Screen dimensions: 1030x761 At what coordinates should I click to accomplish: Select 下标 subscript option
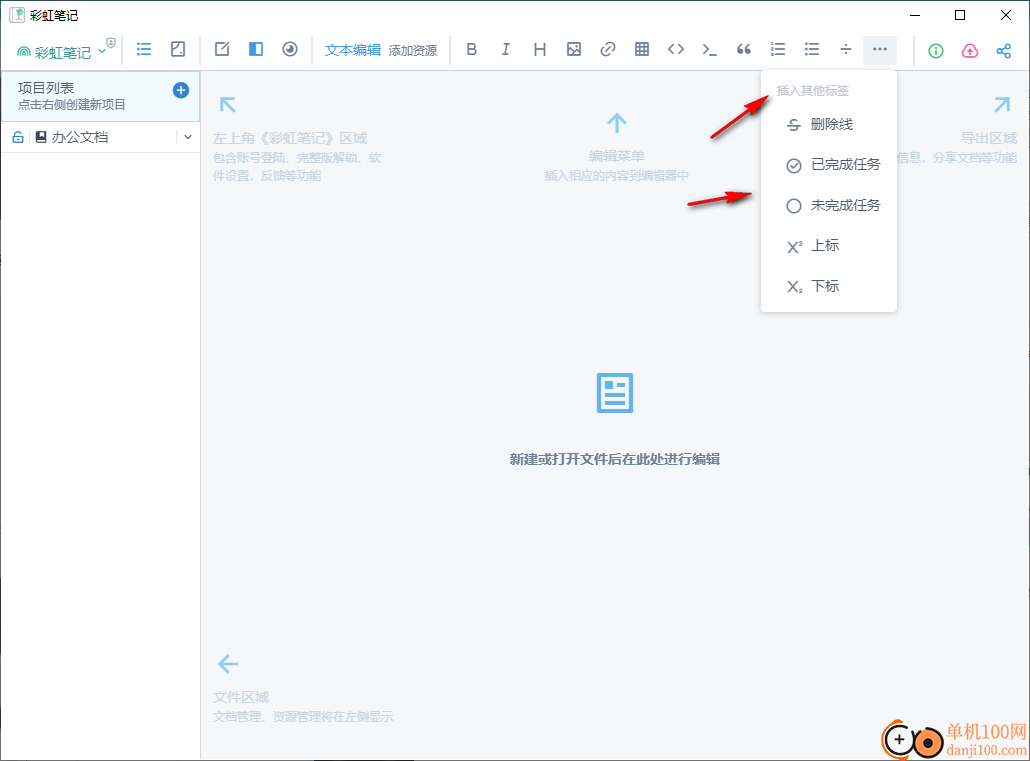click(x=829, y=287)
